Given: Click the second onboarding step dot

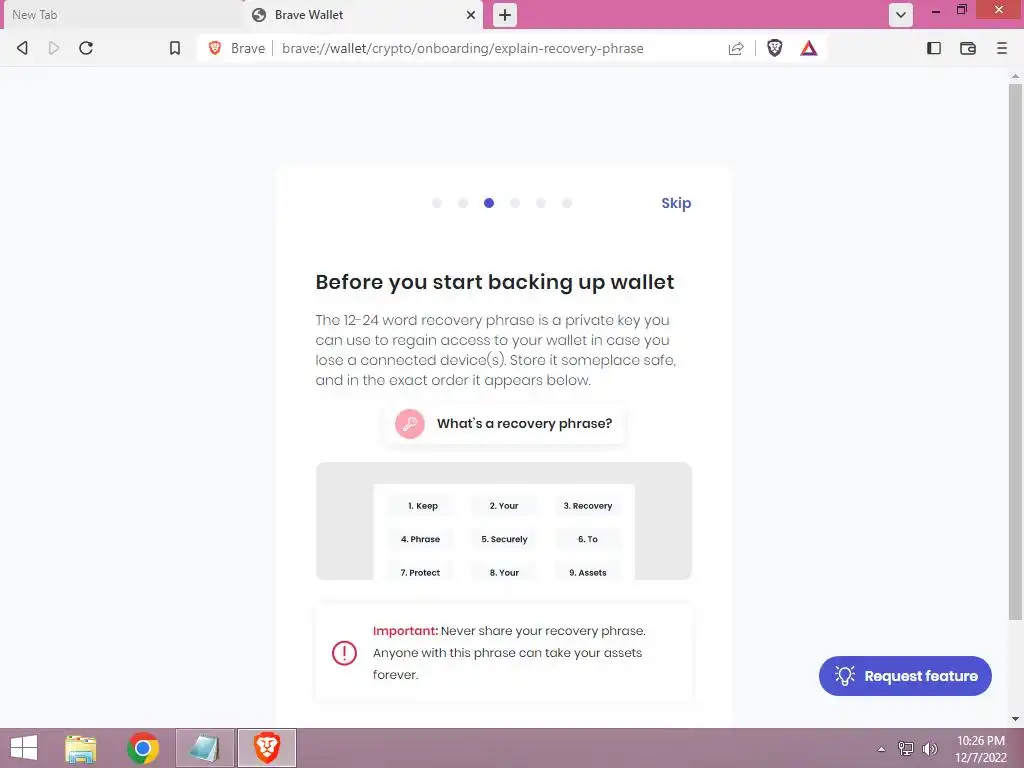Looking at the screenshot, I should (463, 203).
